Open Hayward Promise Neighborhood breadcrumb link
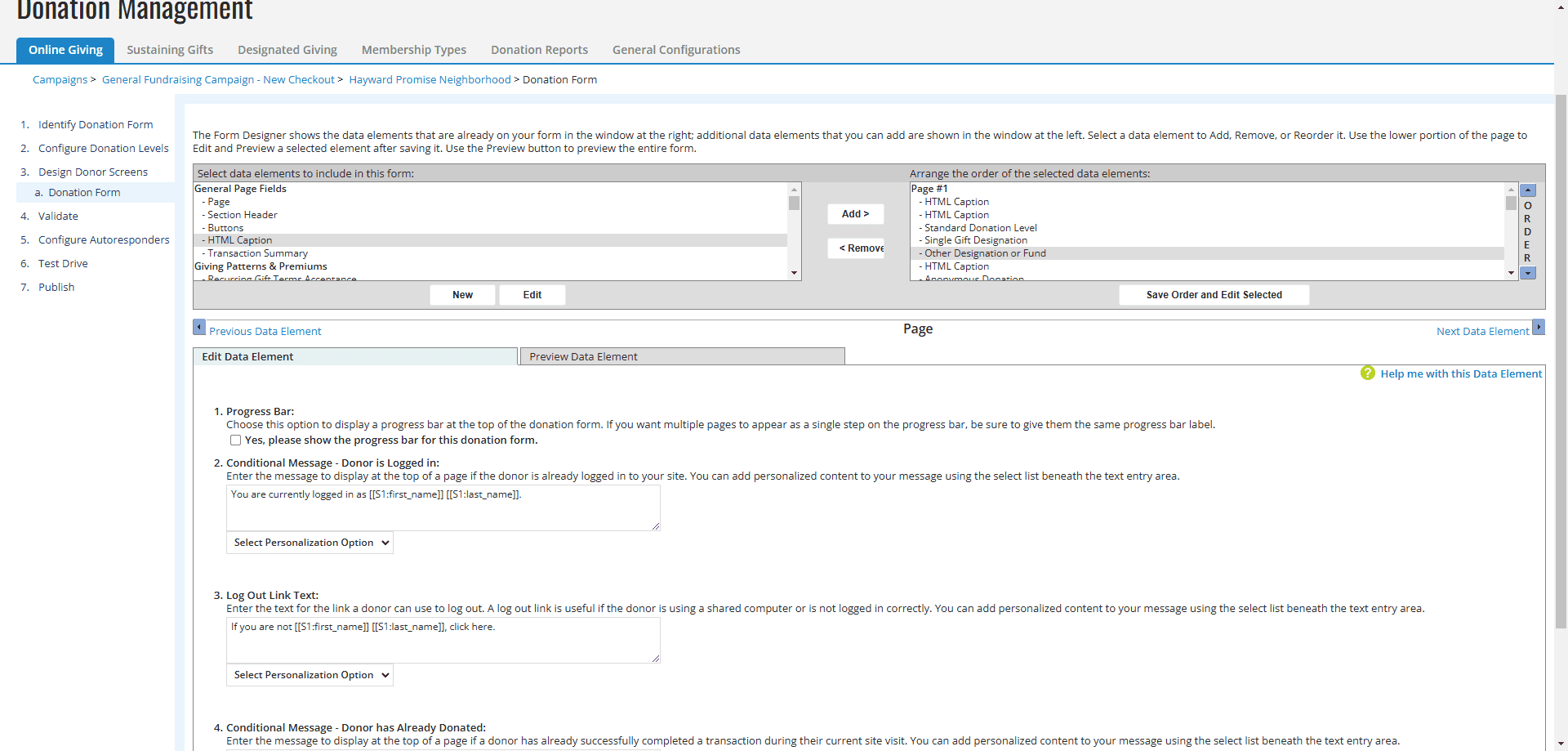Viewport: 1568px width, 751px height. (x=430, y=79)
